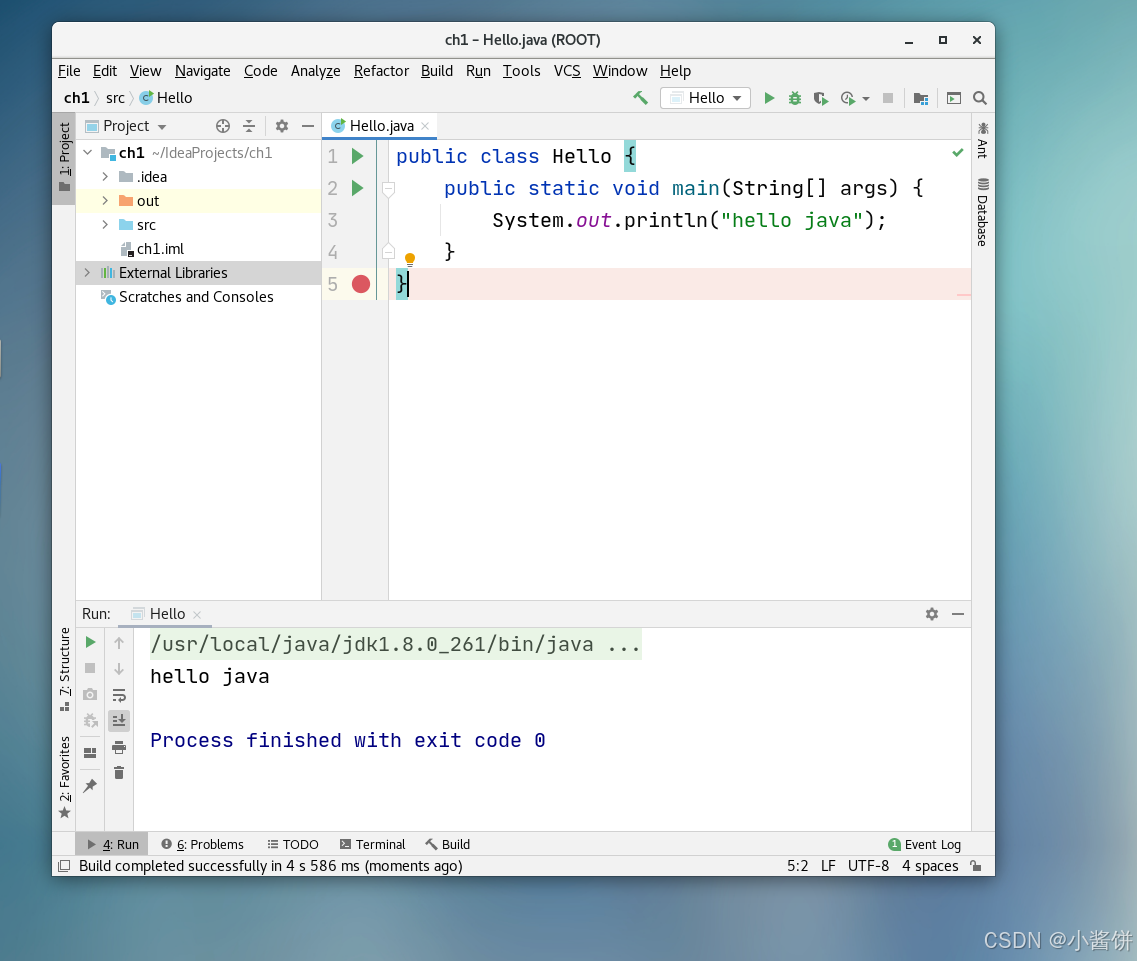Fold the main method at line 2

[389, 189]
